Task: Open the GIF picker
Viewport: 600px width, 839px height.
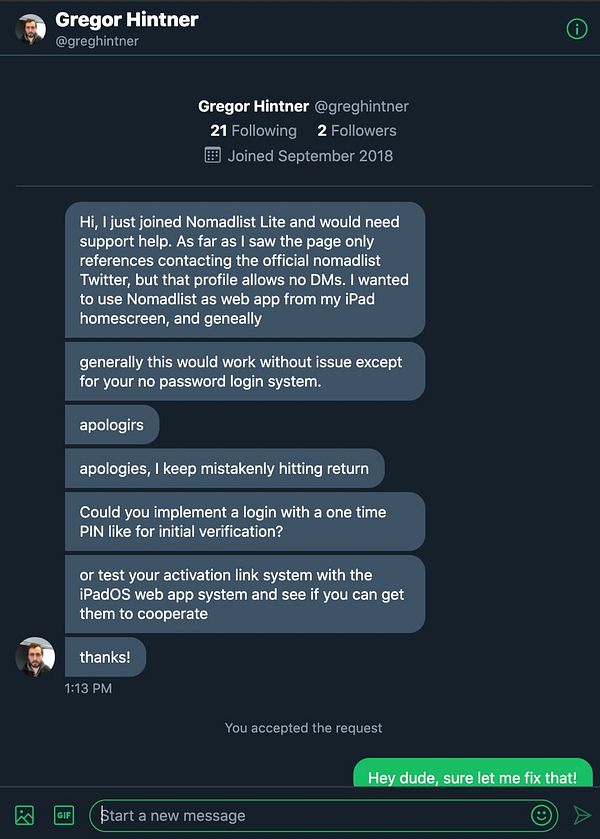Action: coord(64,815)
